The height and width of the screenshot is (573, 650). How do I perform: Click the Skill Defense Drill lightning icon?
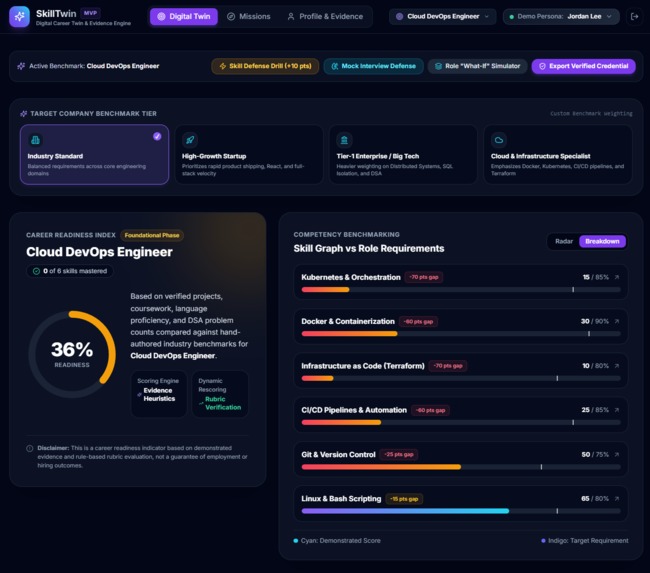point(223,66)
